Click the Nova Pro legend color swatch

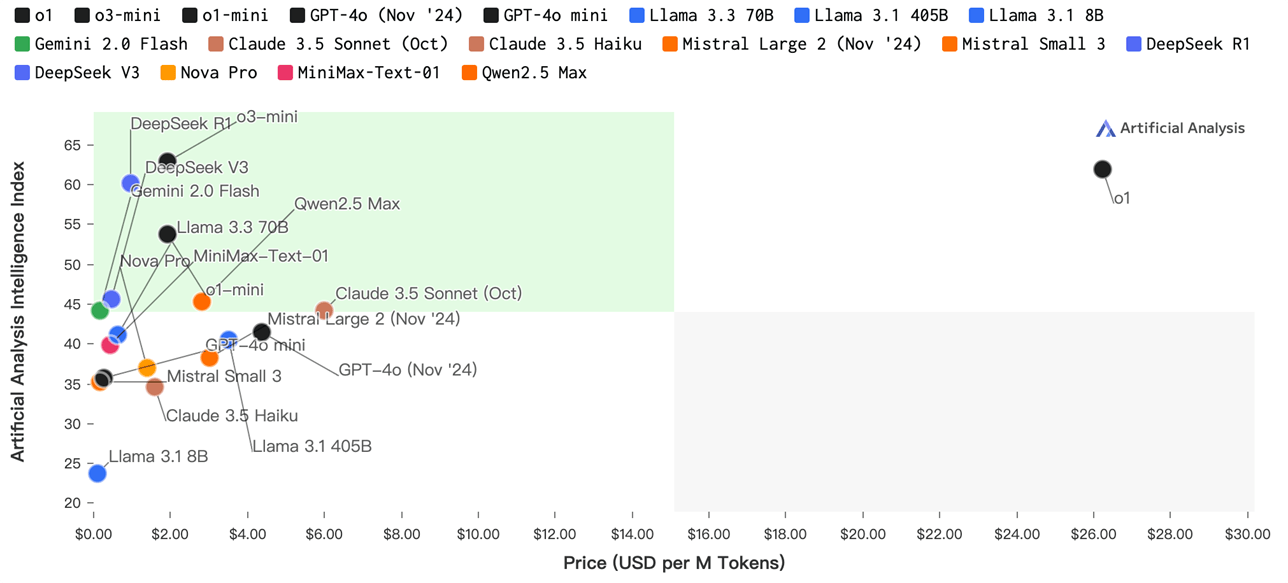pyautogui.click(x=169, y=73)
